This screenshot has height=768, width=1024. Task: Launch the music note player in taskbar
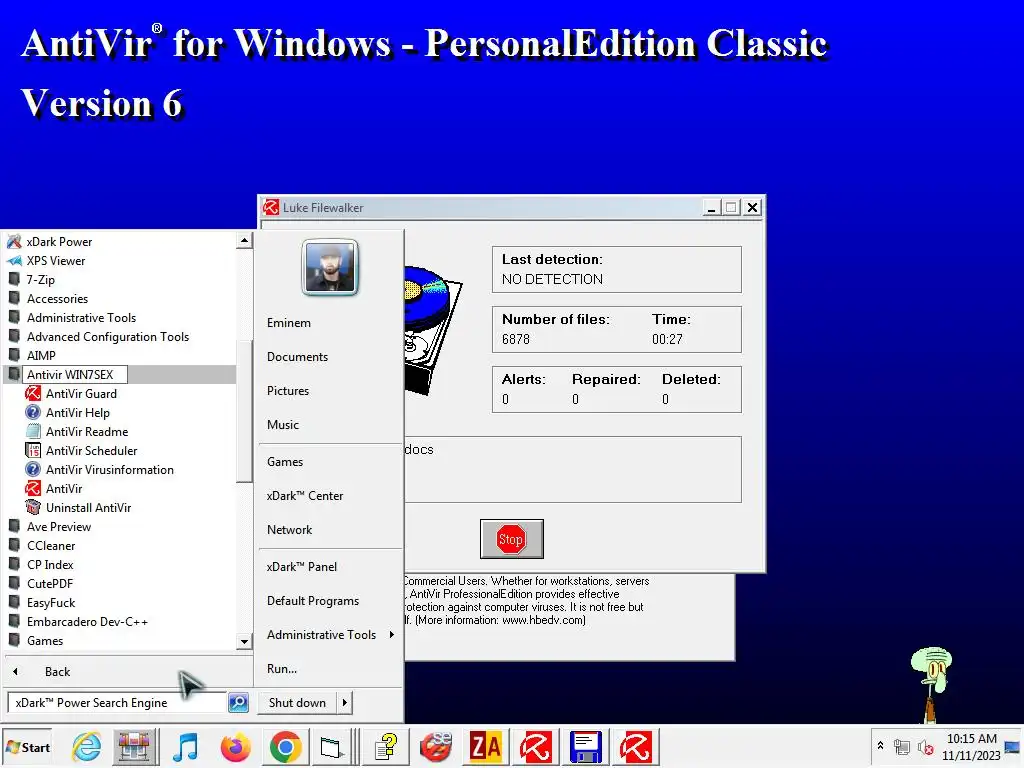[185, 747]
